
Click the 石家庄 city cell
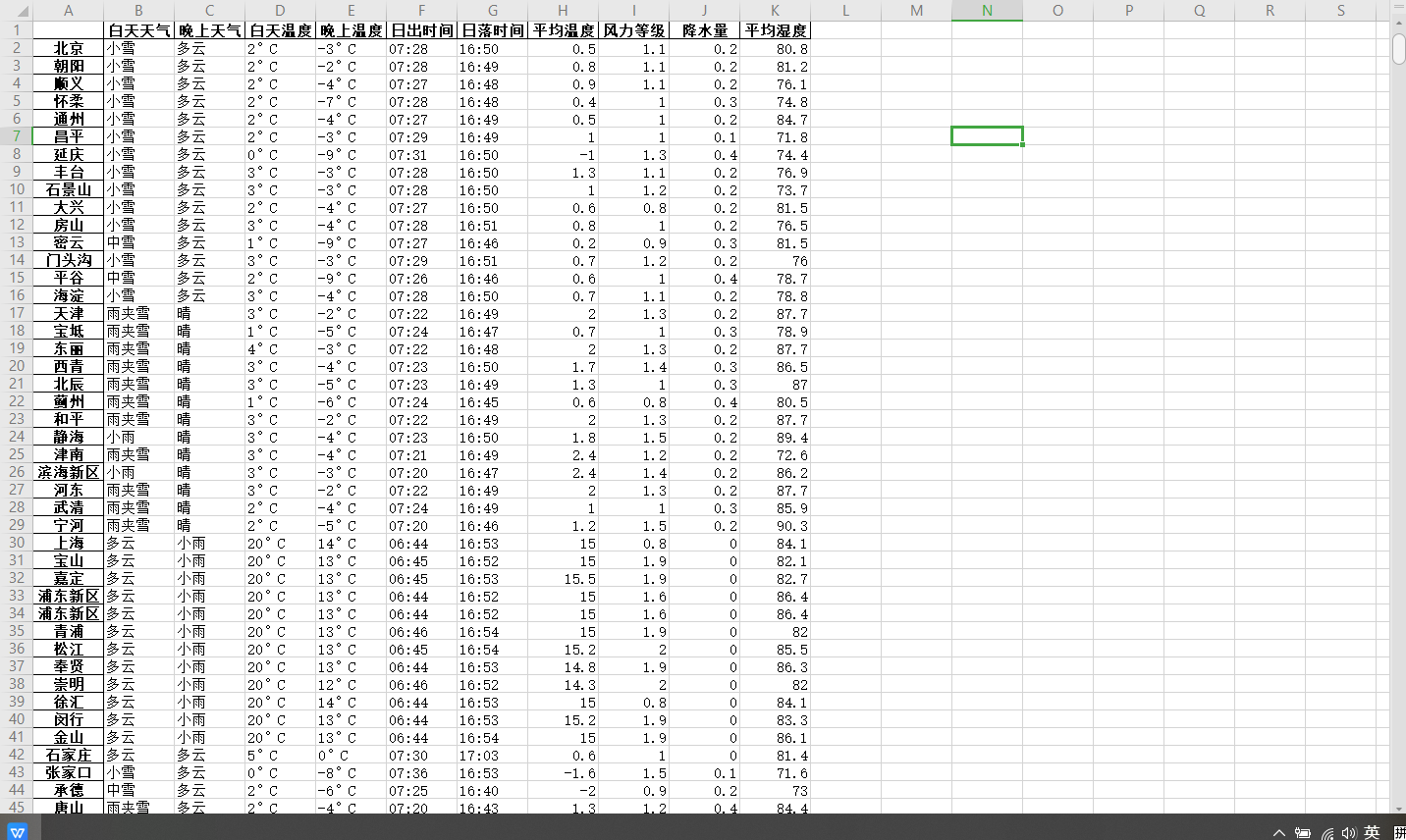[x=68, y=755]
